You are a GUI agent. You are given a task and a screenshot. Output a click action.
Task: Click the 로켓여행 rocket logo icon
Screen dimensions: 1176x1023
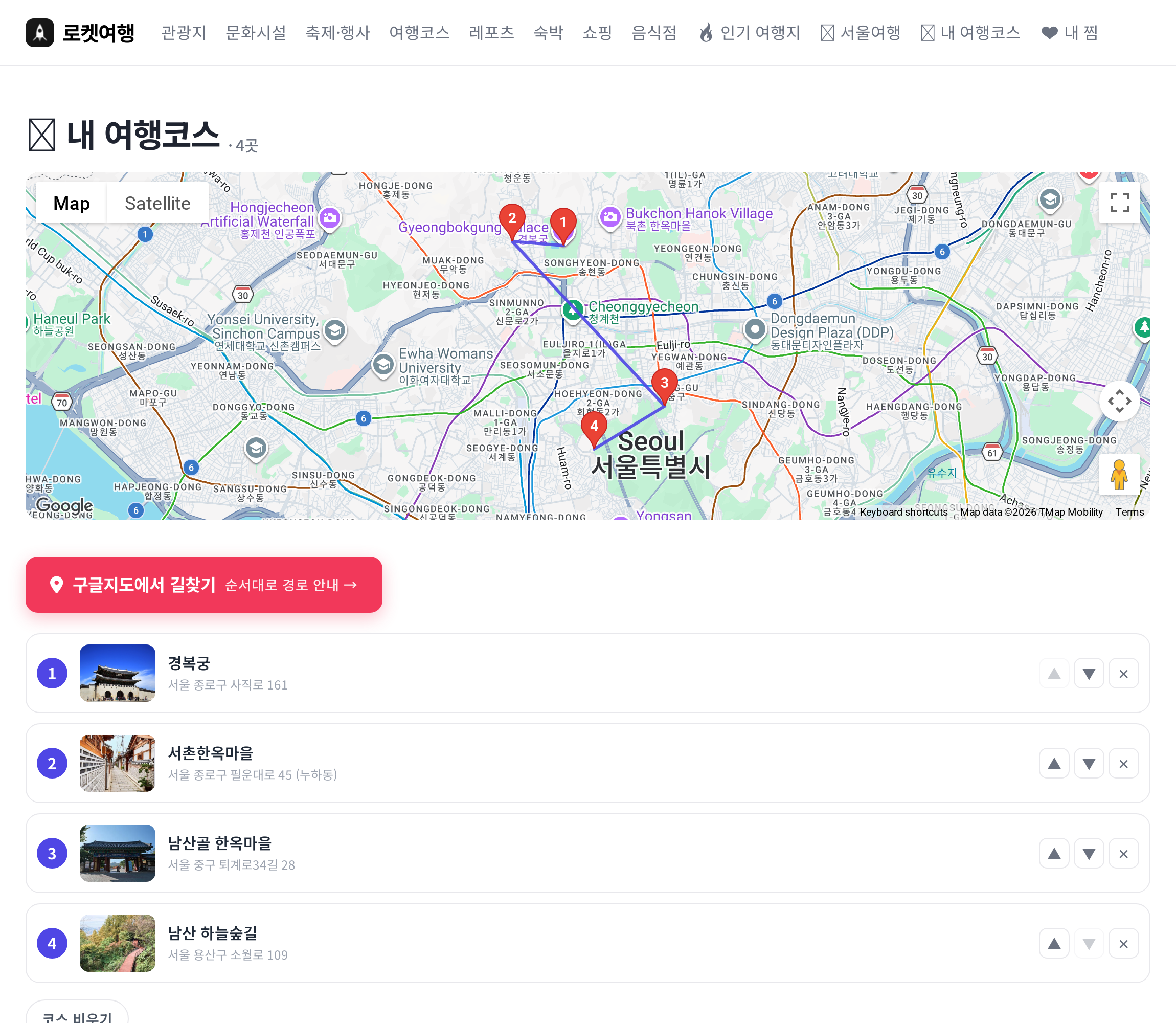point(40,33)
